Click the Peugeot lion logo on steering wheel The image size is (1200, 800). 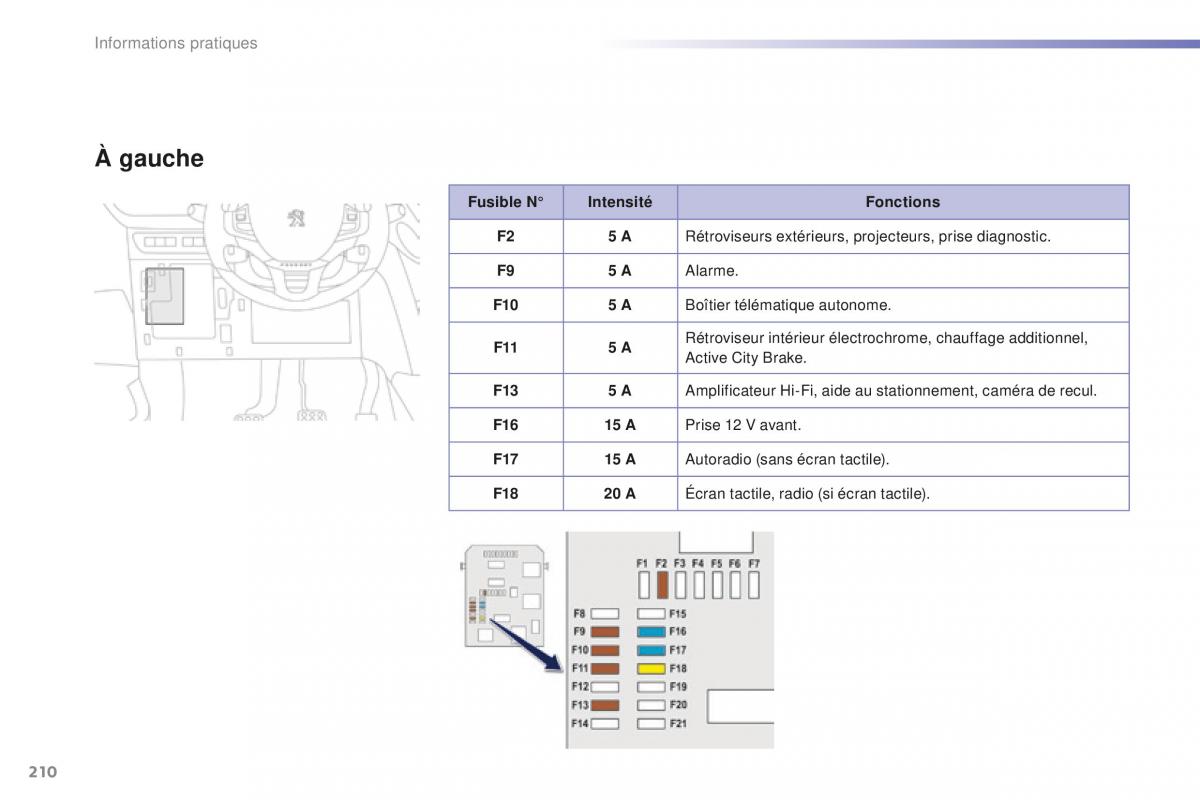click(x=297, y=218)
